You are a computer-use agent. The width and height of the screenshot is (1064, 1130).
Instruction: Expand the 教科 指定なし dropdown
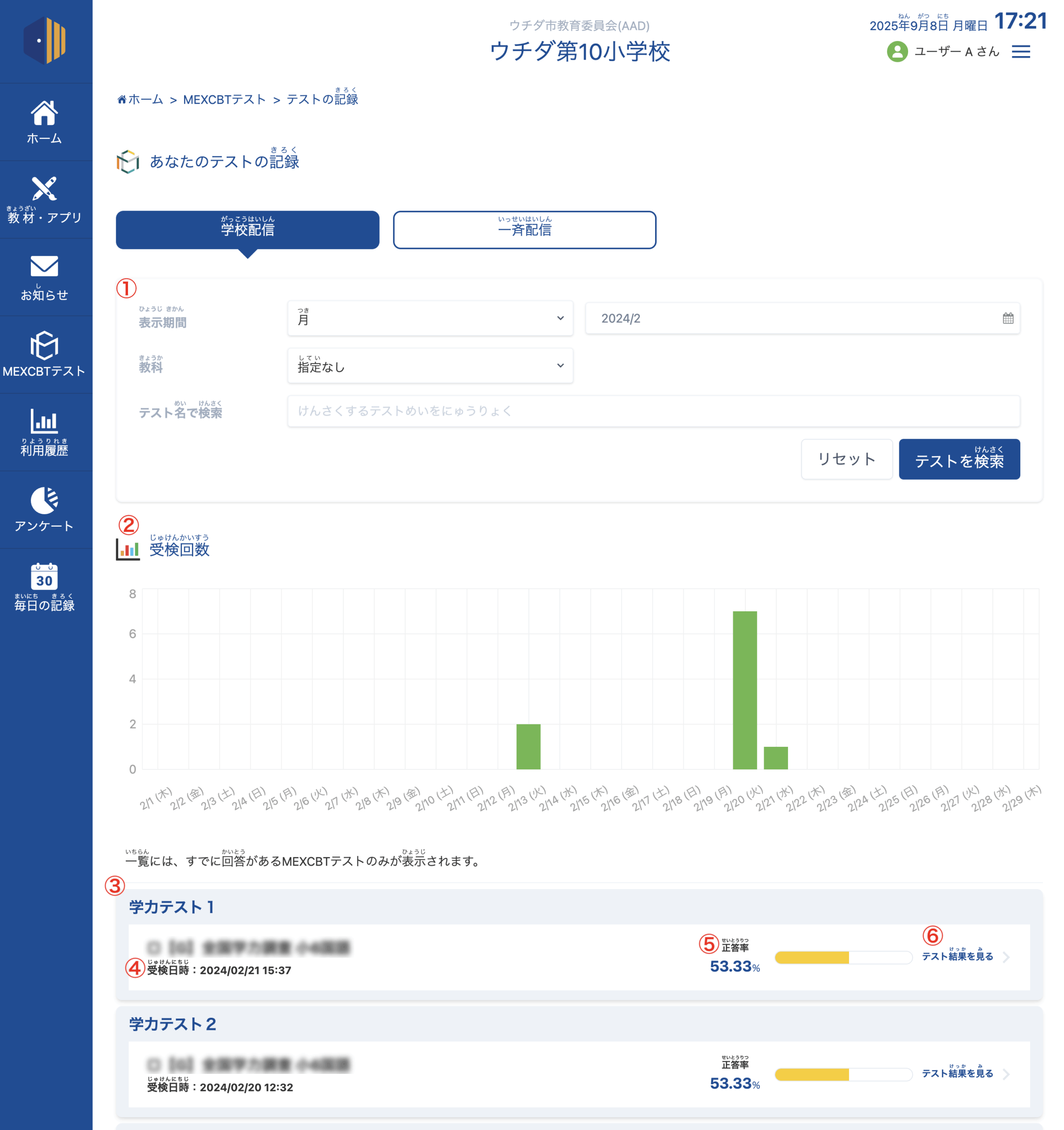[x=430, y=366]
